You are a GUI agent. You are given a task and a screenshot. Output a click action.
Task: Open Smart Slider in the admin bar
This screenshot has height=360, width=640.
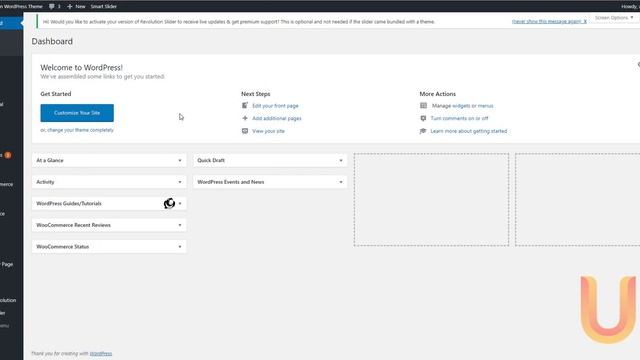coord(104,7)
